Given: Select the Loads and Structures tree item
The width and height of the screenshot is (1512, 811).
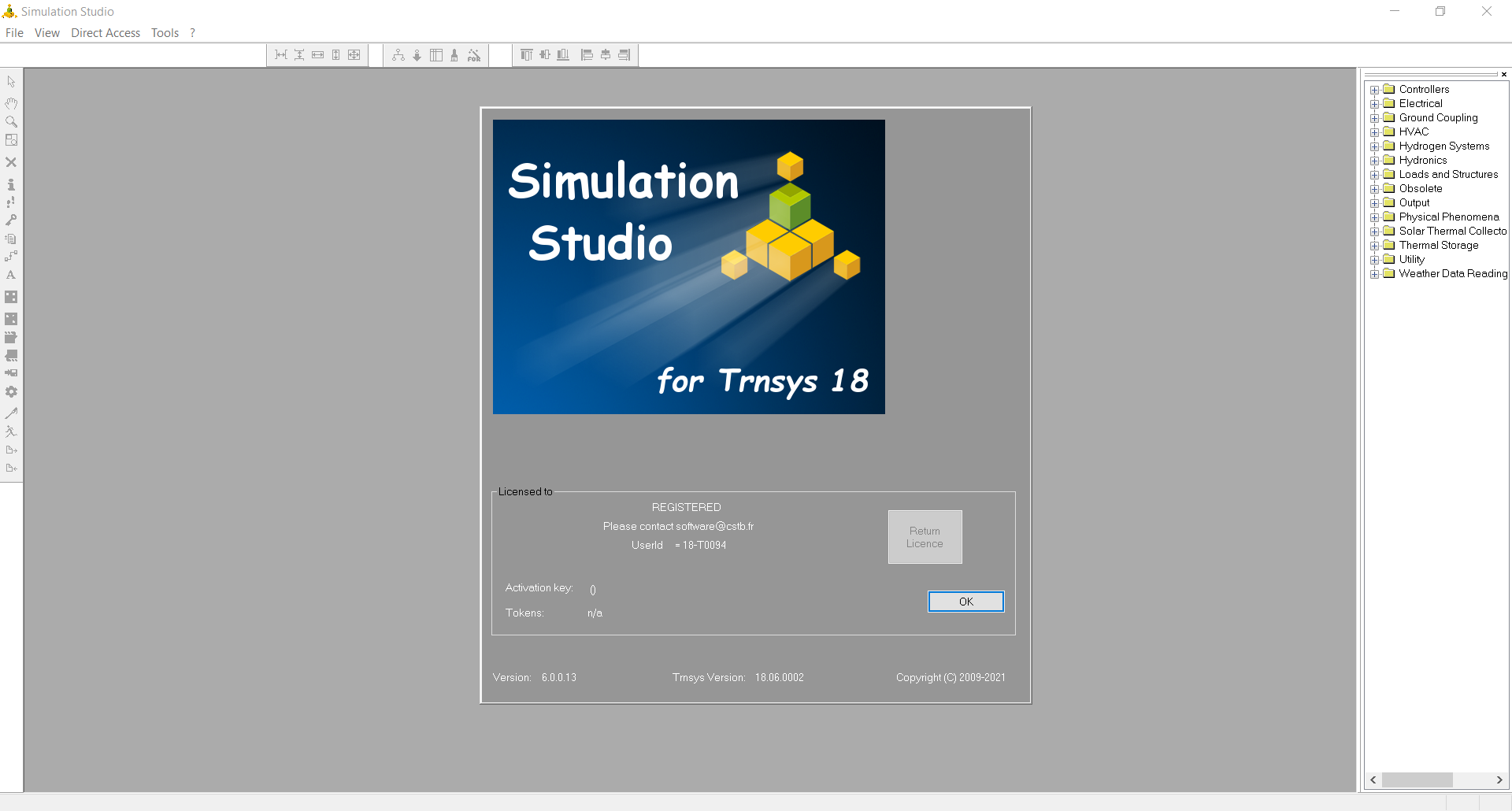Looking at the screenshot, I should (1449, 175).
